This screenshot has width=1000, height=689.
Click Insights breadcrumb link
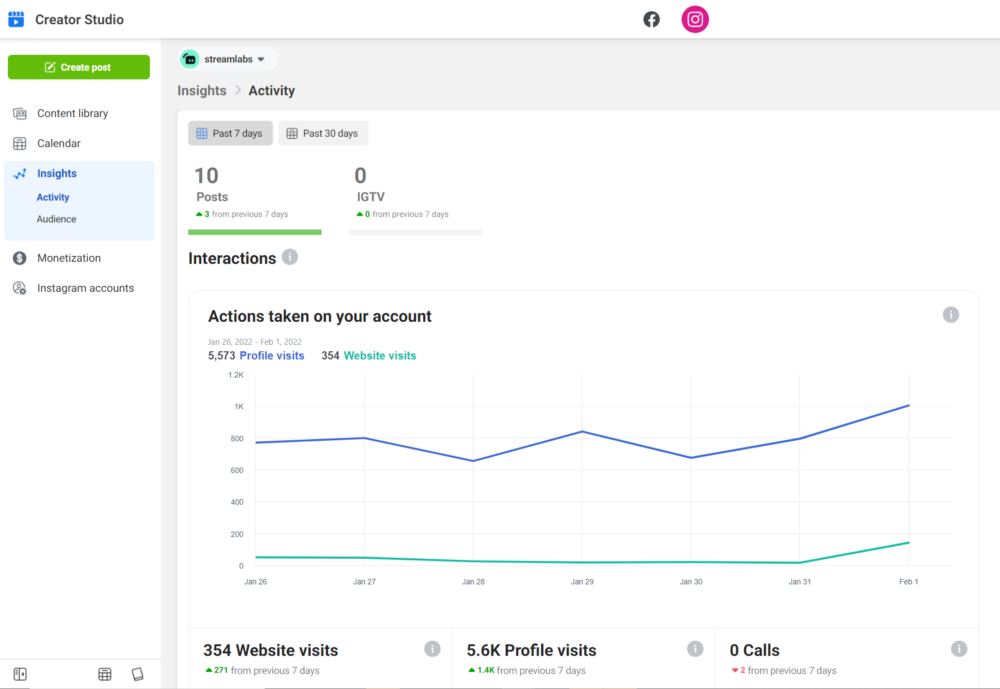click(202, 91)
